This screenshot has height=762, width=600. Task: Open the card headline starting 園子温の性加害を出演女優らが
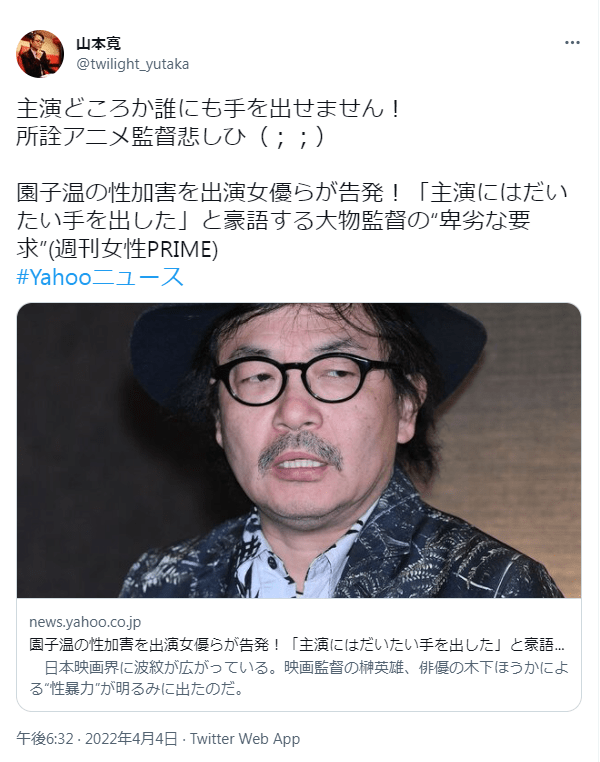pyautogui.click(x=296, y=644)
